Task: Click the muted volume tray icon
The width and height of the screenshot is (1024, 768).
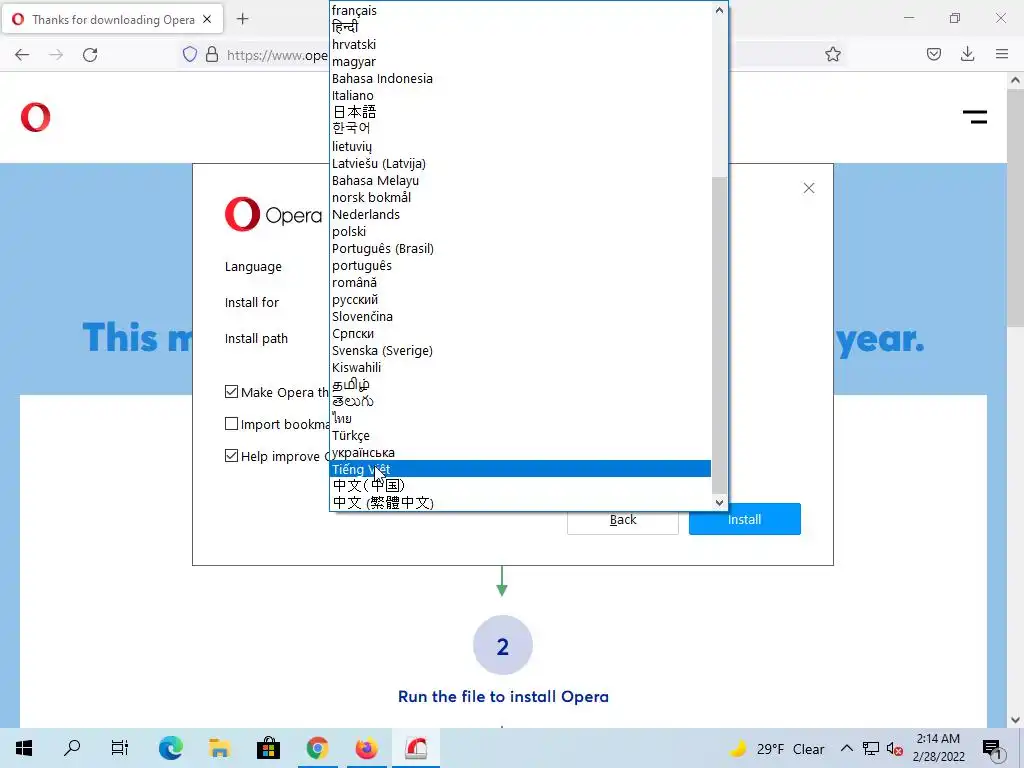Action: click(x=894, y=748)
